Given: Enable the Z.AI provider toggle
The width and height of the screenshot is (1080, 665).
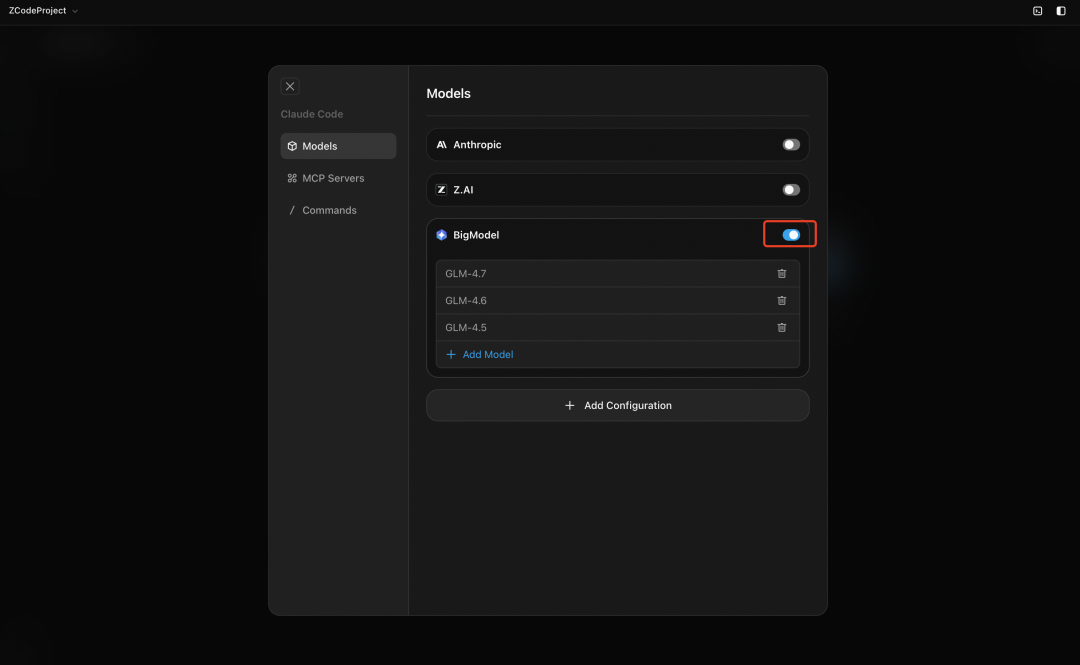Looking at the screenshot, I should 791,190.
